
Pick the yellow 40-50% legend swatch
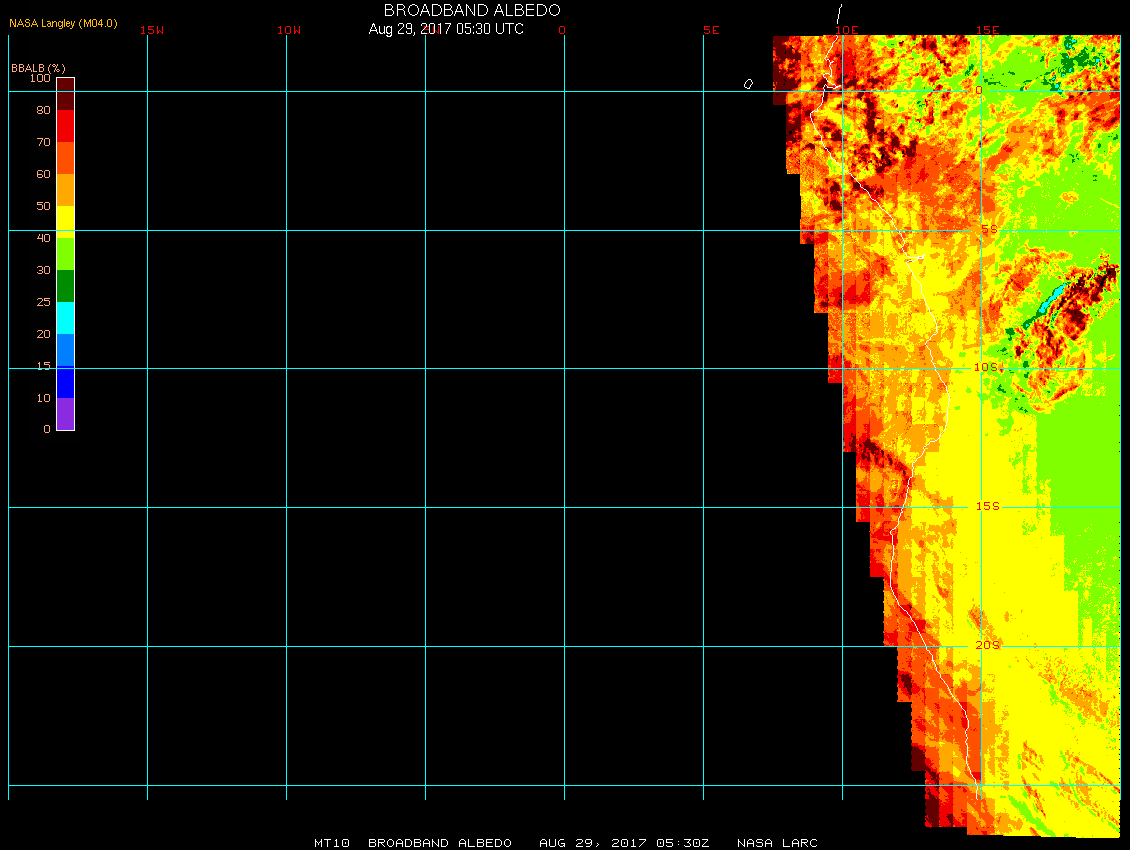point(65,221)
